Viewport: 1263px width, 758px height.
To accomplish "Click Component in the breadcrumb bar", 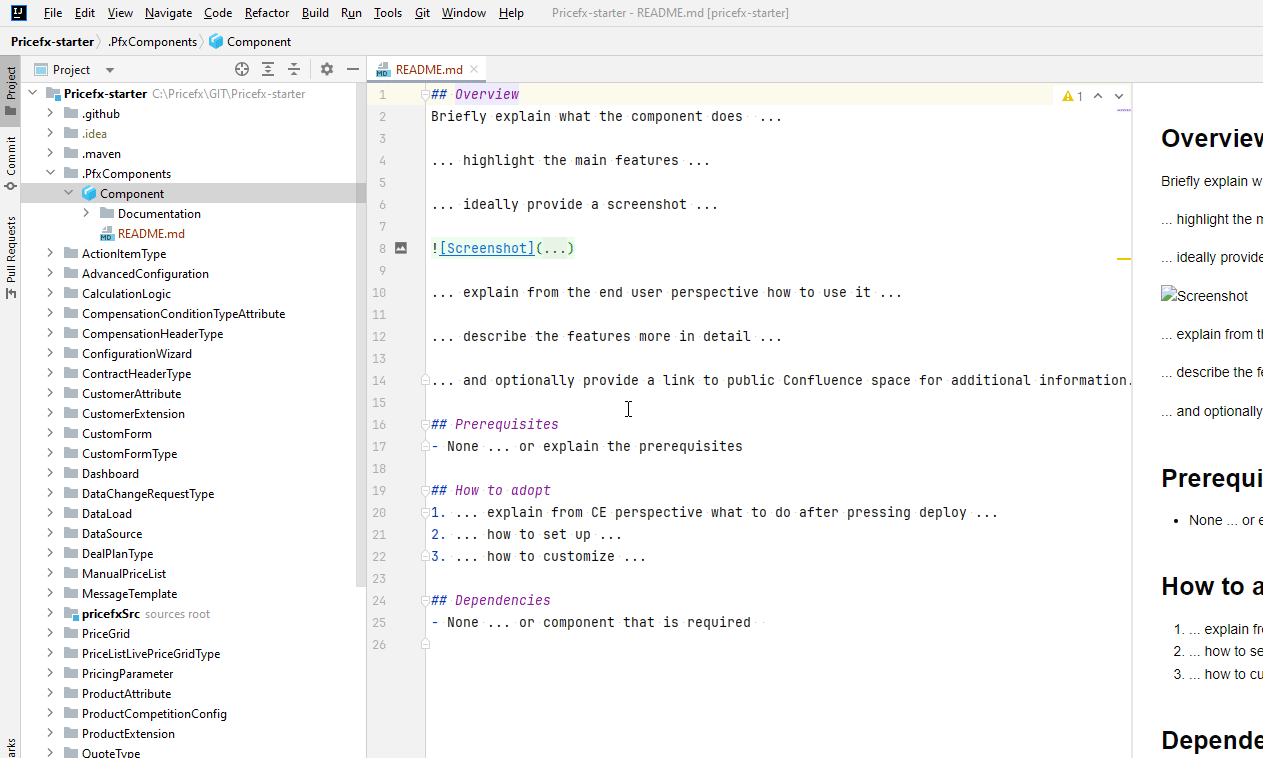I will point(260,42).
